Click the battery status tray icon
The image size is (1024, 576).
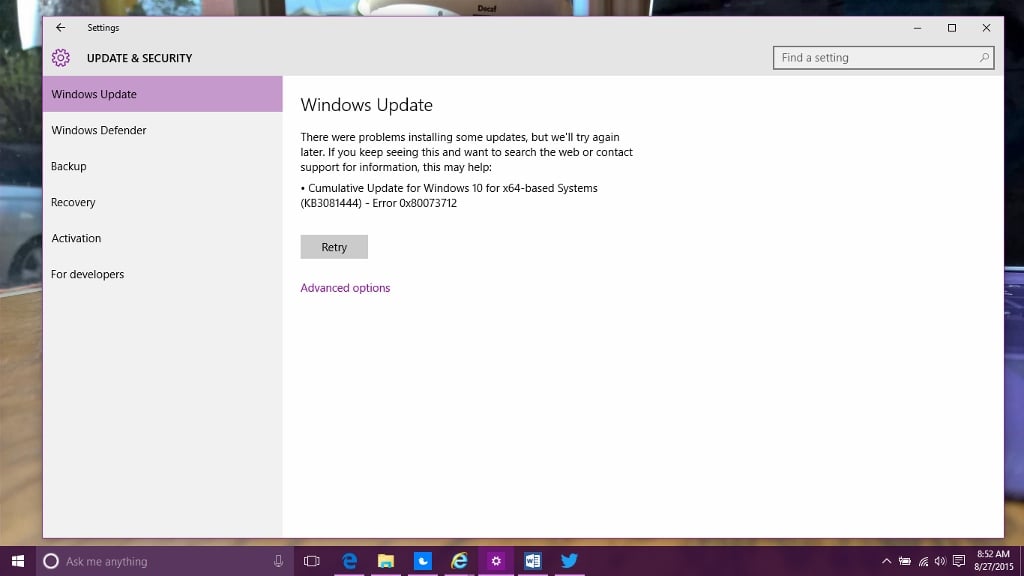(x=904, y=561)
